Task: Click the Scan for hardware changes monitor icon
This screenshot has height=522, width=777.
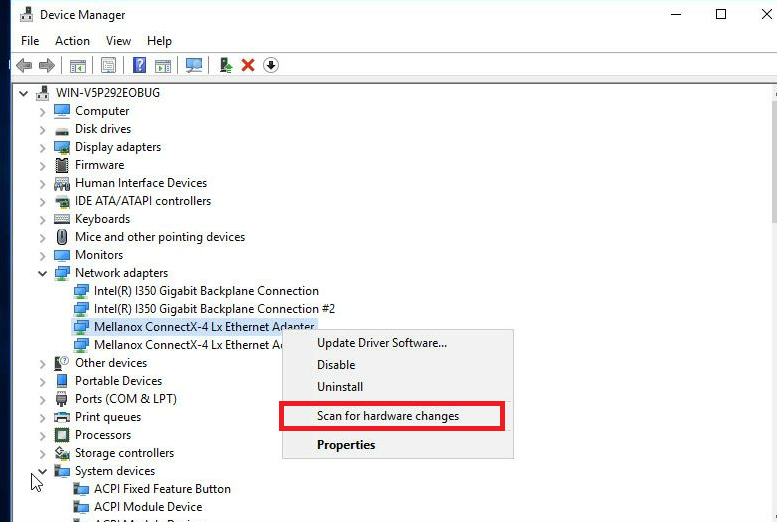Action: click(x=194, y=65)
